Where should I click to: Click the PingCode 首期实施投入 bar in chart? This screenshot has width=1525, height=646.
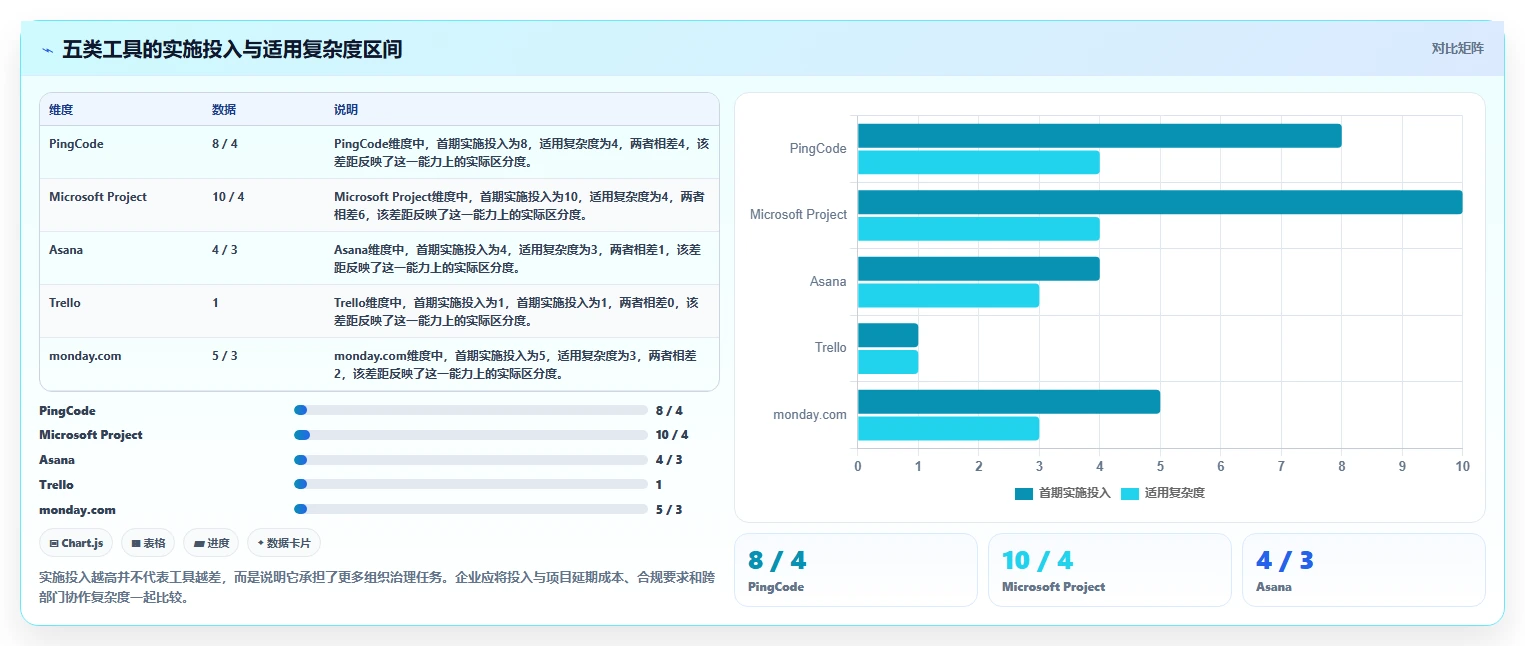pos(1099,136)
